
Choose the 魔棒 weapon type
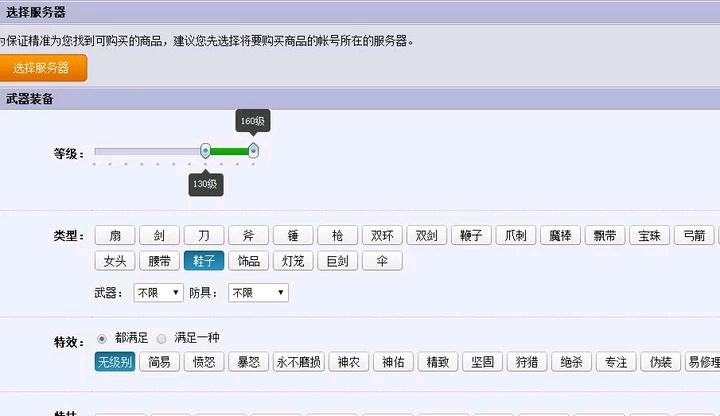pyautogui.click(x=560, y=236)
